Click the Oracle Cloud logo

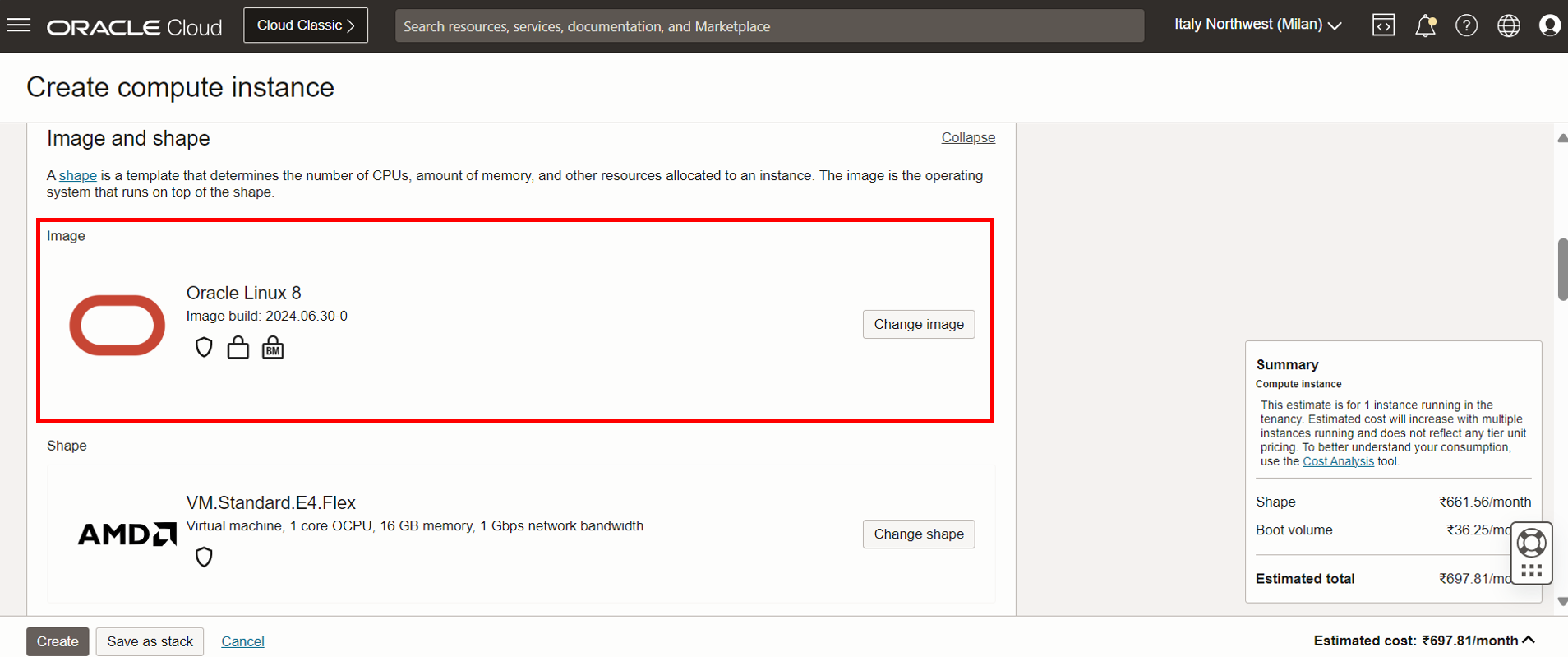(134, 27)
